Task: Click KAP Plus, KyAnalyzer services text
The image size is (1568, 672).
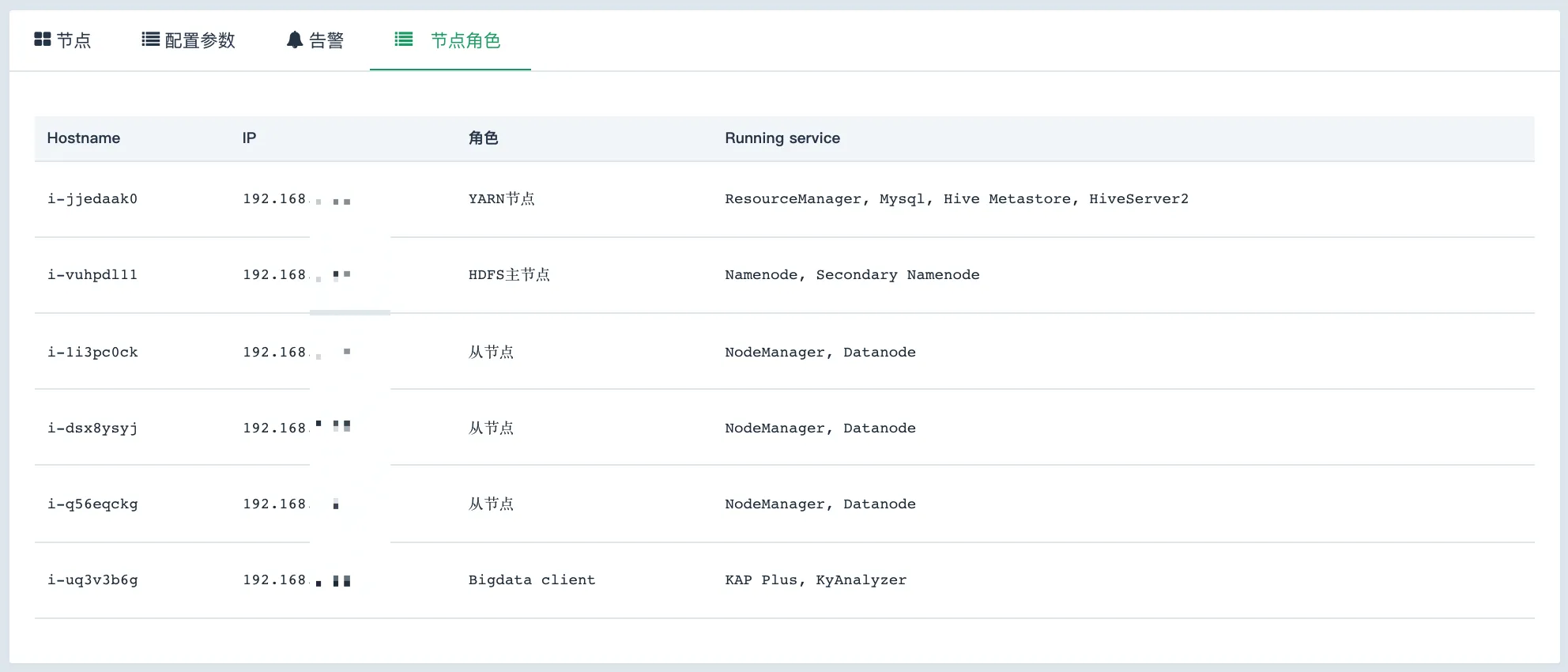Action: pyautogui.click(x=816, y=580)
